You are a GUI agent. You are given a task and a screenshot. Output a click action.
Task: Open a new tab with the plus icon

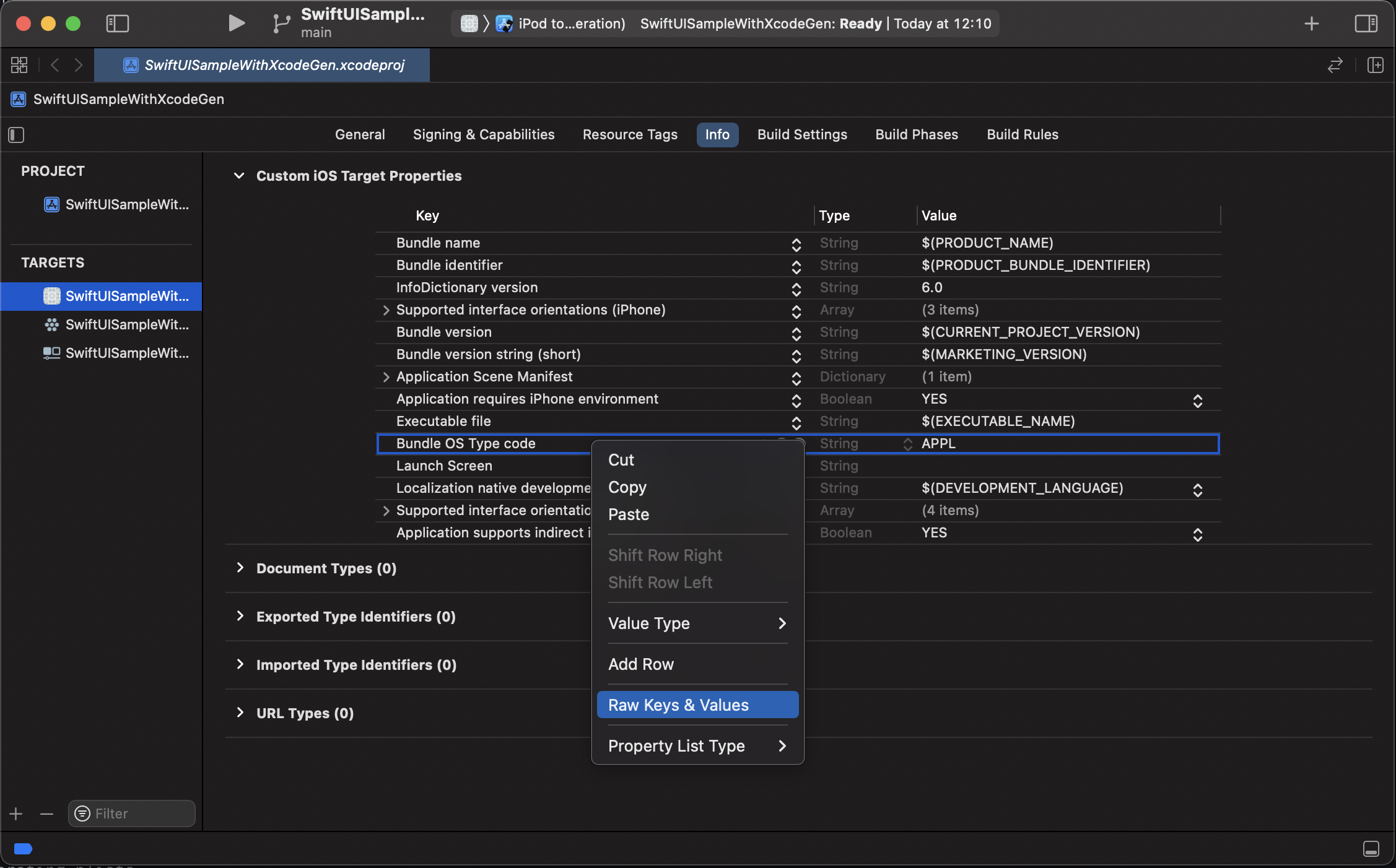tap(1311, 24)
